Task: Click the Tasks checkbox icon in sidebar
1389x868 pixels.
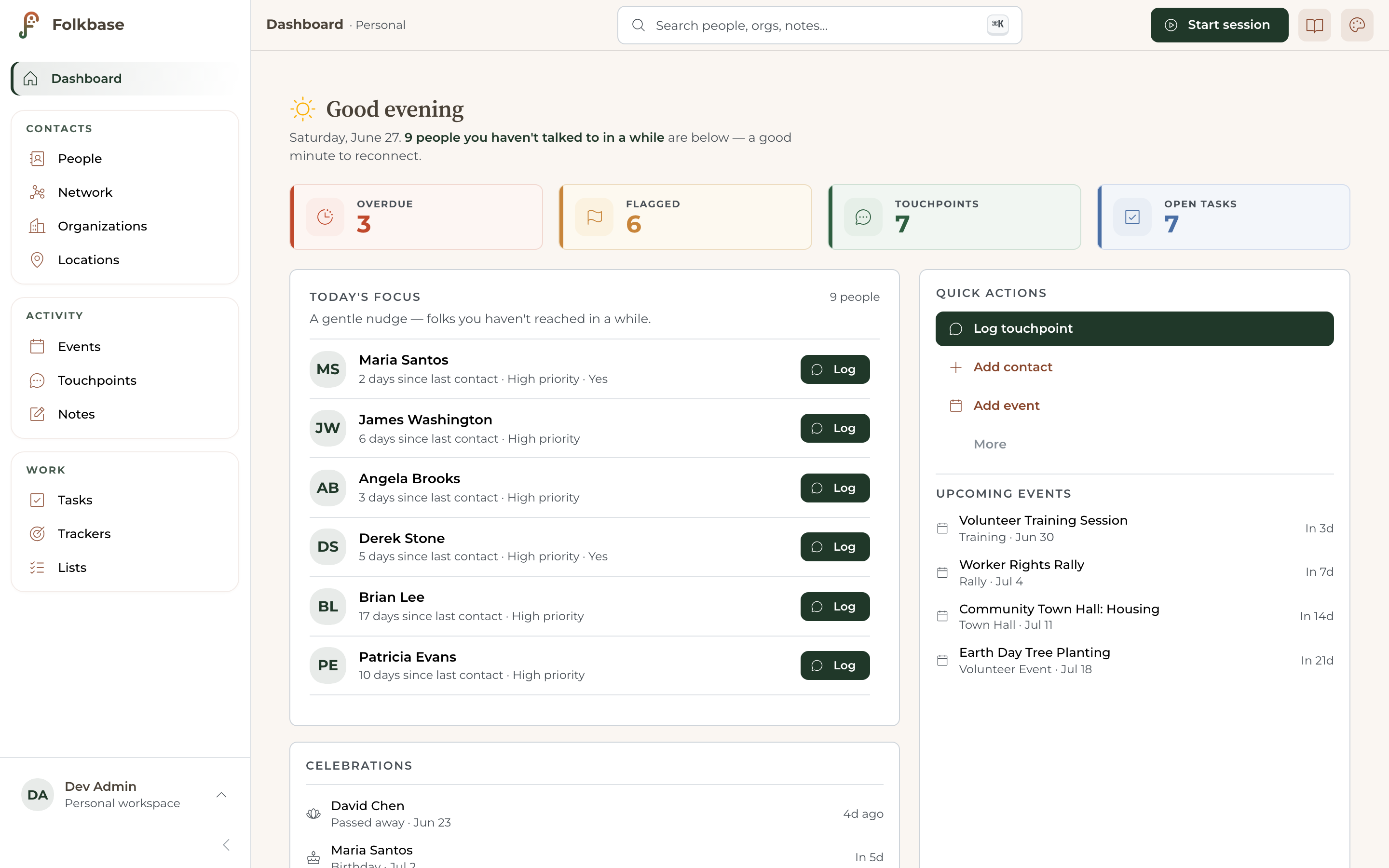Action: [37, 500]
